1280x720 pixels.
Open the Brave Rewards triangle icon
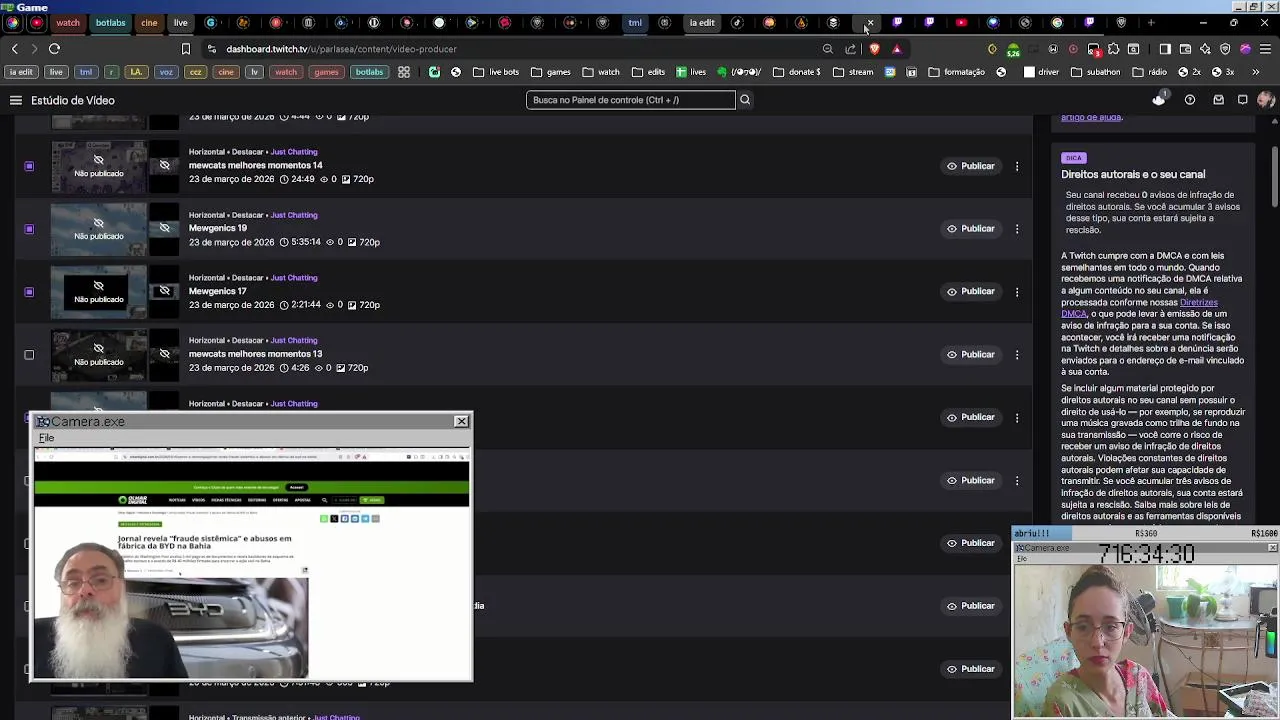tap(897, 49)
